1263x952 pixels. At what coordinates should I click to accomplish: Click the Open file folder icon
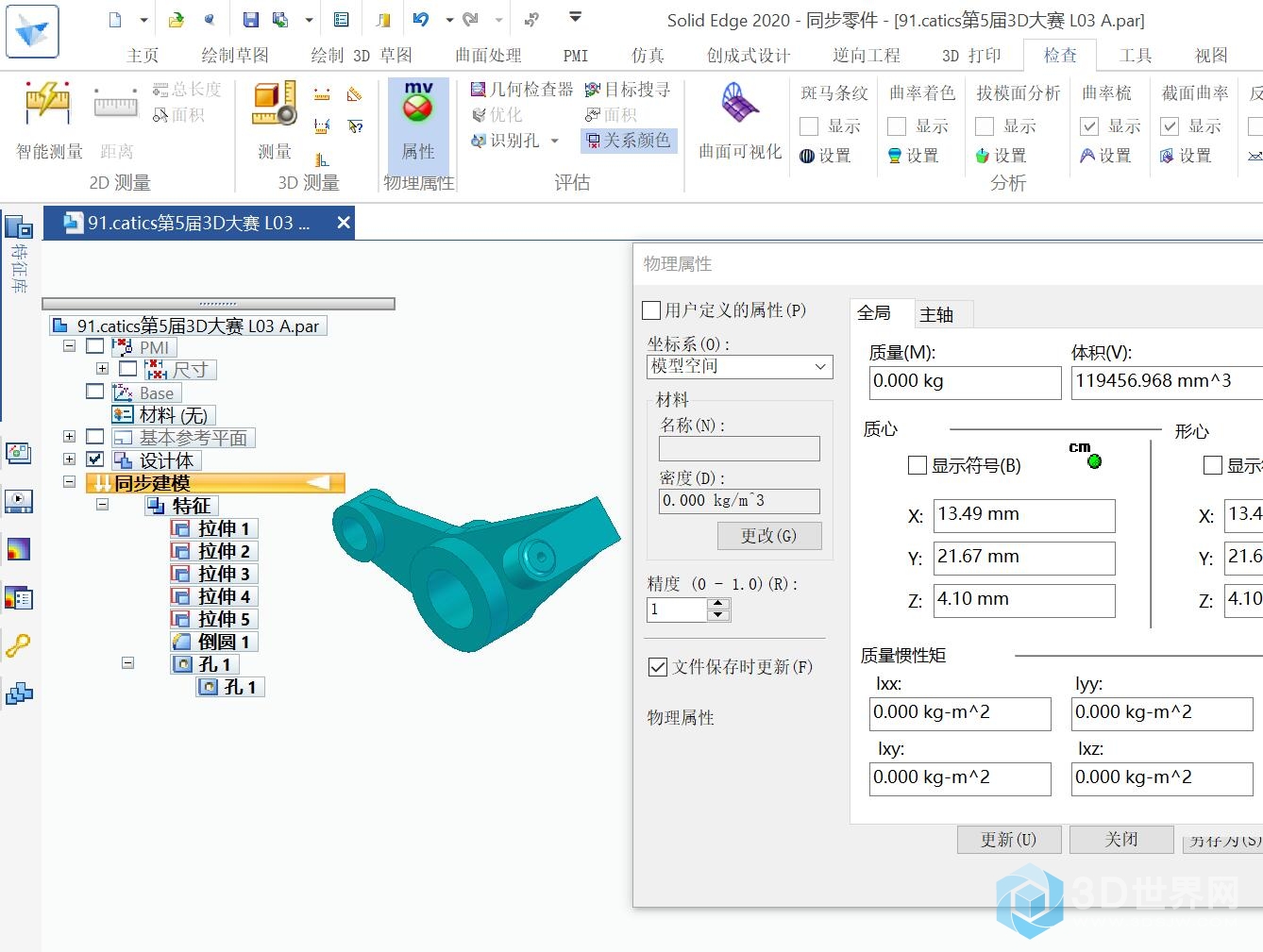(177, 20)
